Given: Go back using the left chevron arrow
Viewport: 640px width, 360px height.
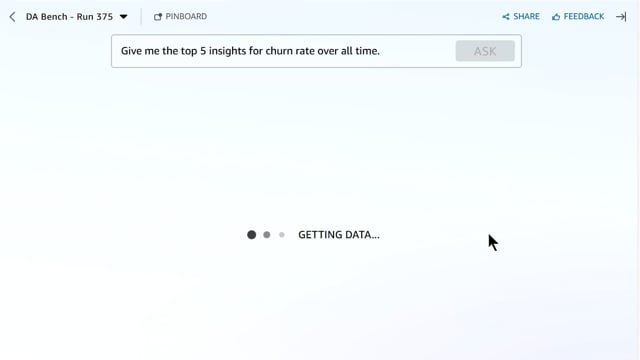Looking at the screenshot, I should click(12, 17).
